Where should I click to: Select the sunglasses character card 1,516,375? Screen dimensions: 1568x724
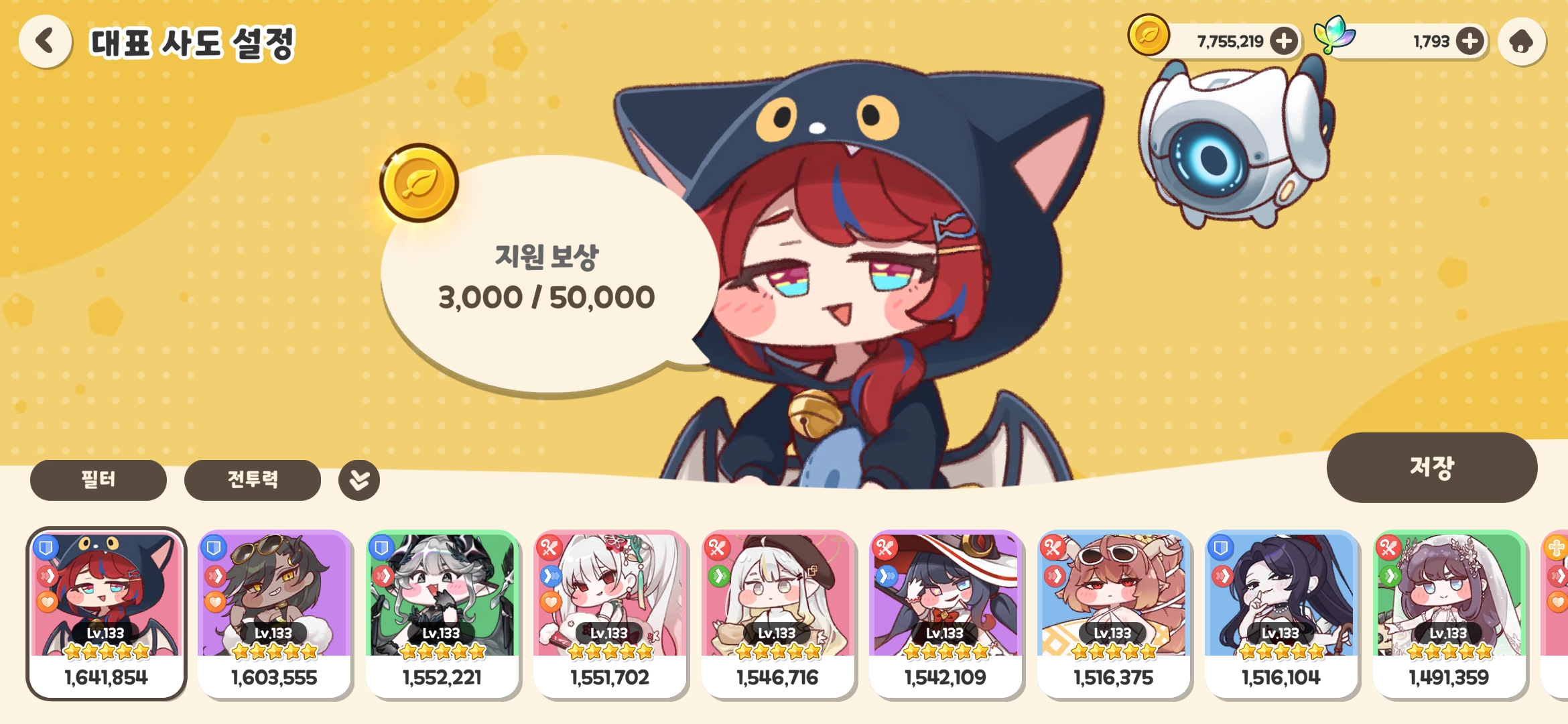(x=1114, y=613)
